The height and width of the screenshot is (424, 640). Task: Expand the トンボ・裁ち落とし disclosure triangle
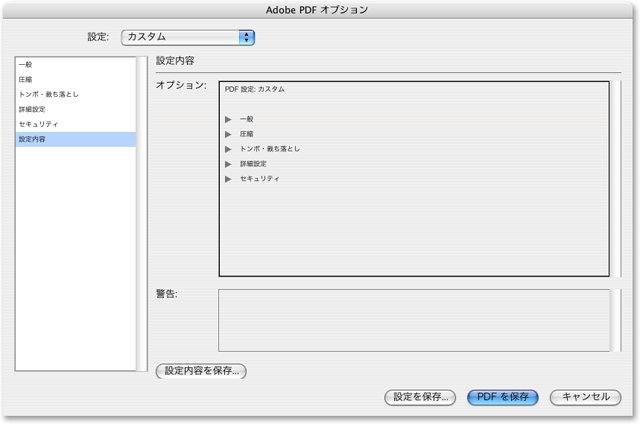229,149
